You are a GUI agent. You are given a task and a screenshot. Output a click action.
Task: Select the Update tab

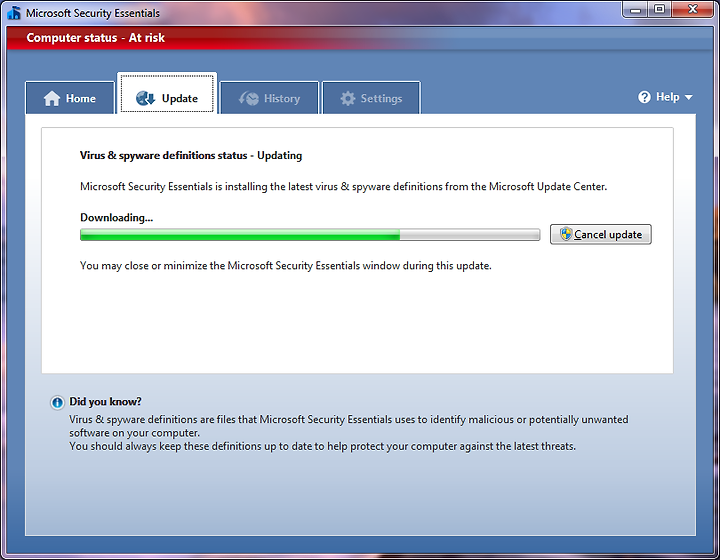coord(167,94)
